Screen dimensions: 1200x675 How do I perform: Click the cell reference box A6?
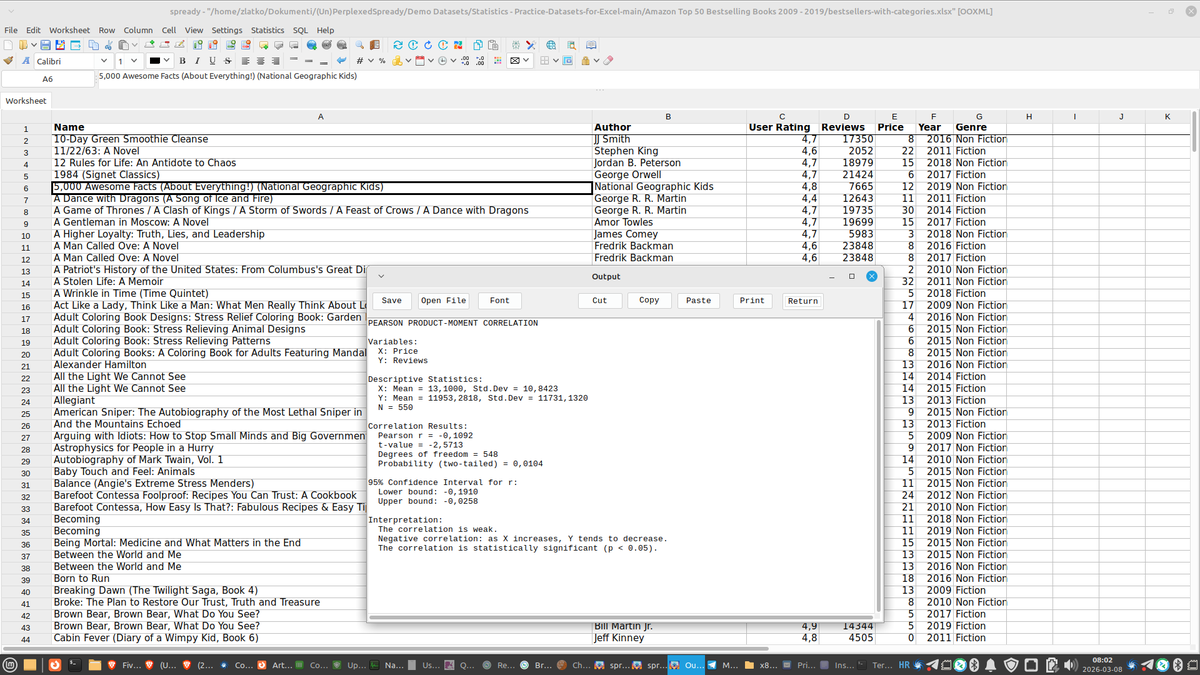pyautogui.click(x=47, y=79)
